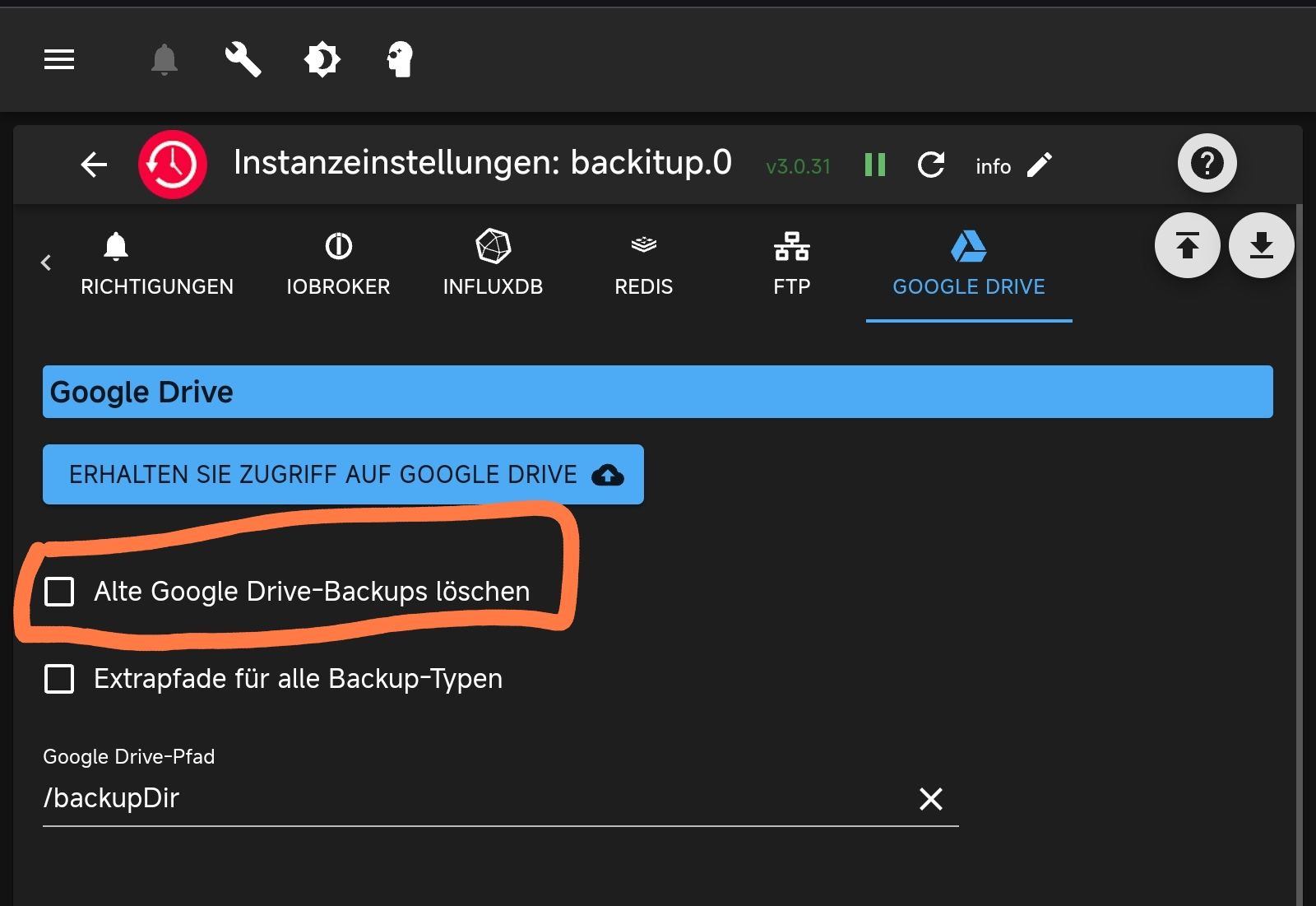Check Extrapfade für alle Backup-Typen
Image resolution: width=1316 pixels, height=906 pixels.
click(x=59, y=679)
